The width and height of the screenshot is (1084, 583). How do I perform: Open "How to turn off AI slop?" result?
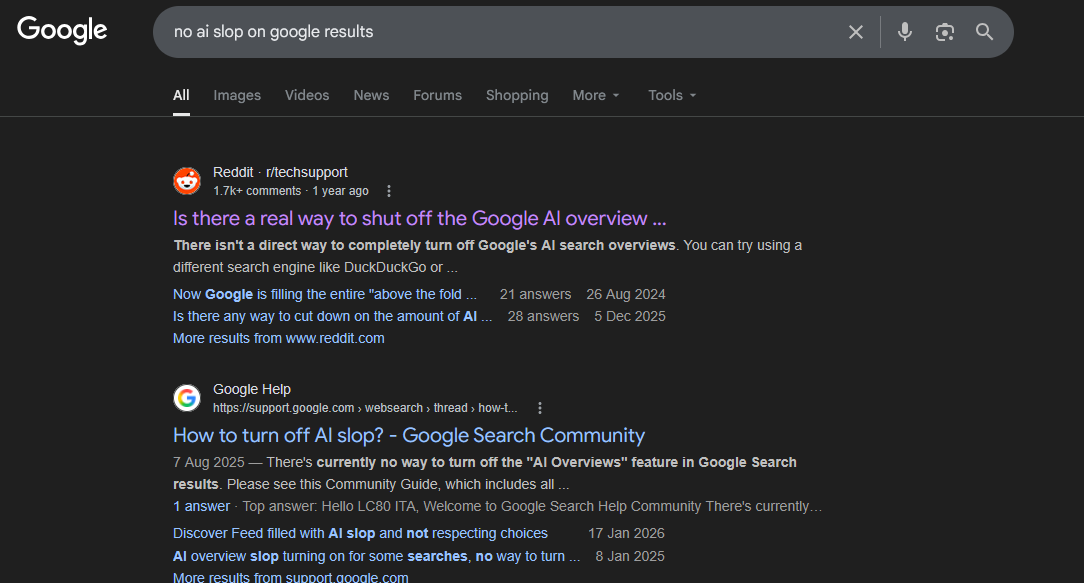pyautogui.click(x=408, y=435)
